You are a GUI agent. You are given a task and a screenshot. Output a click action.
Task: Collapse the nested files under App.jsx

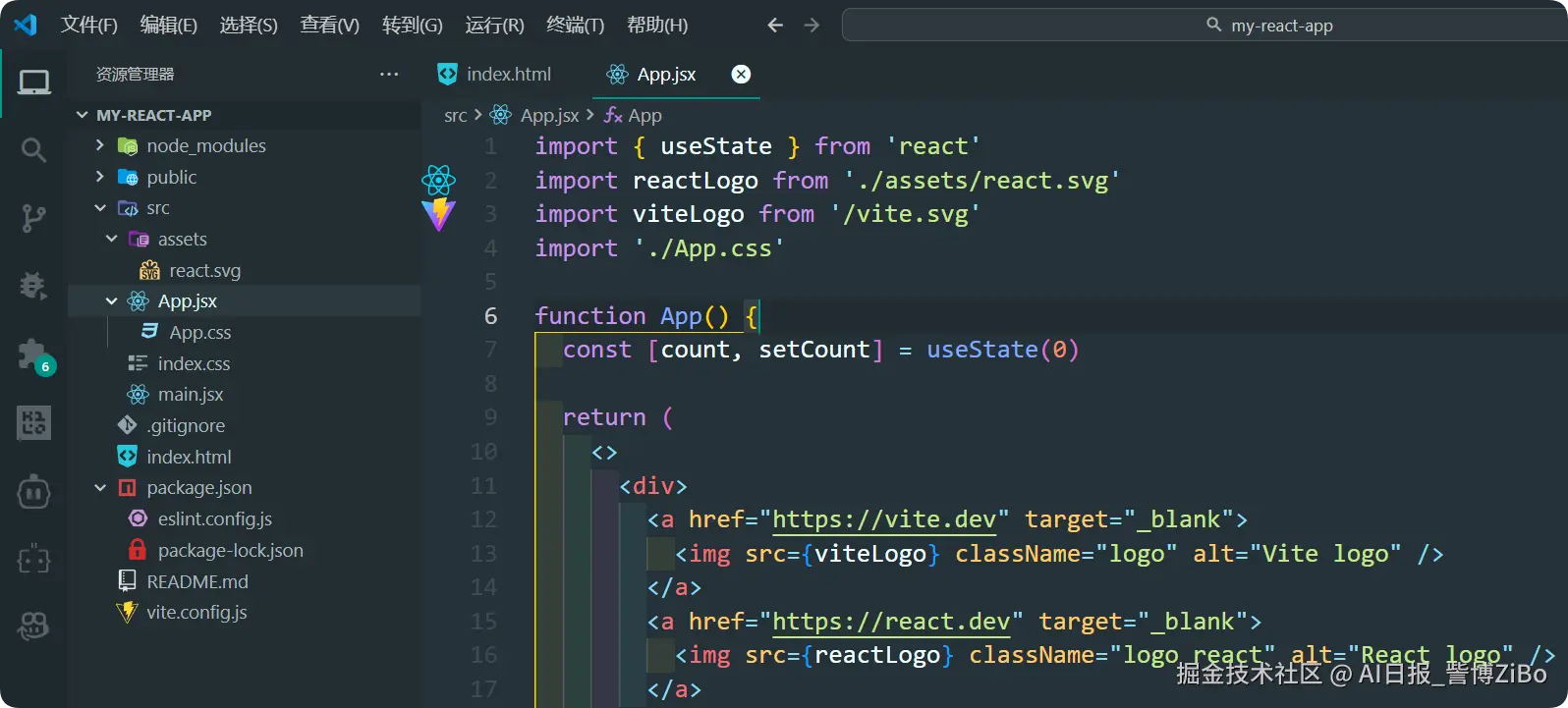coord(111,301)
